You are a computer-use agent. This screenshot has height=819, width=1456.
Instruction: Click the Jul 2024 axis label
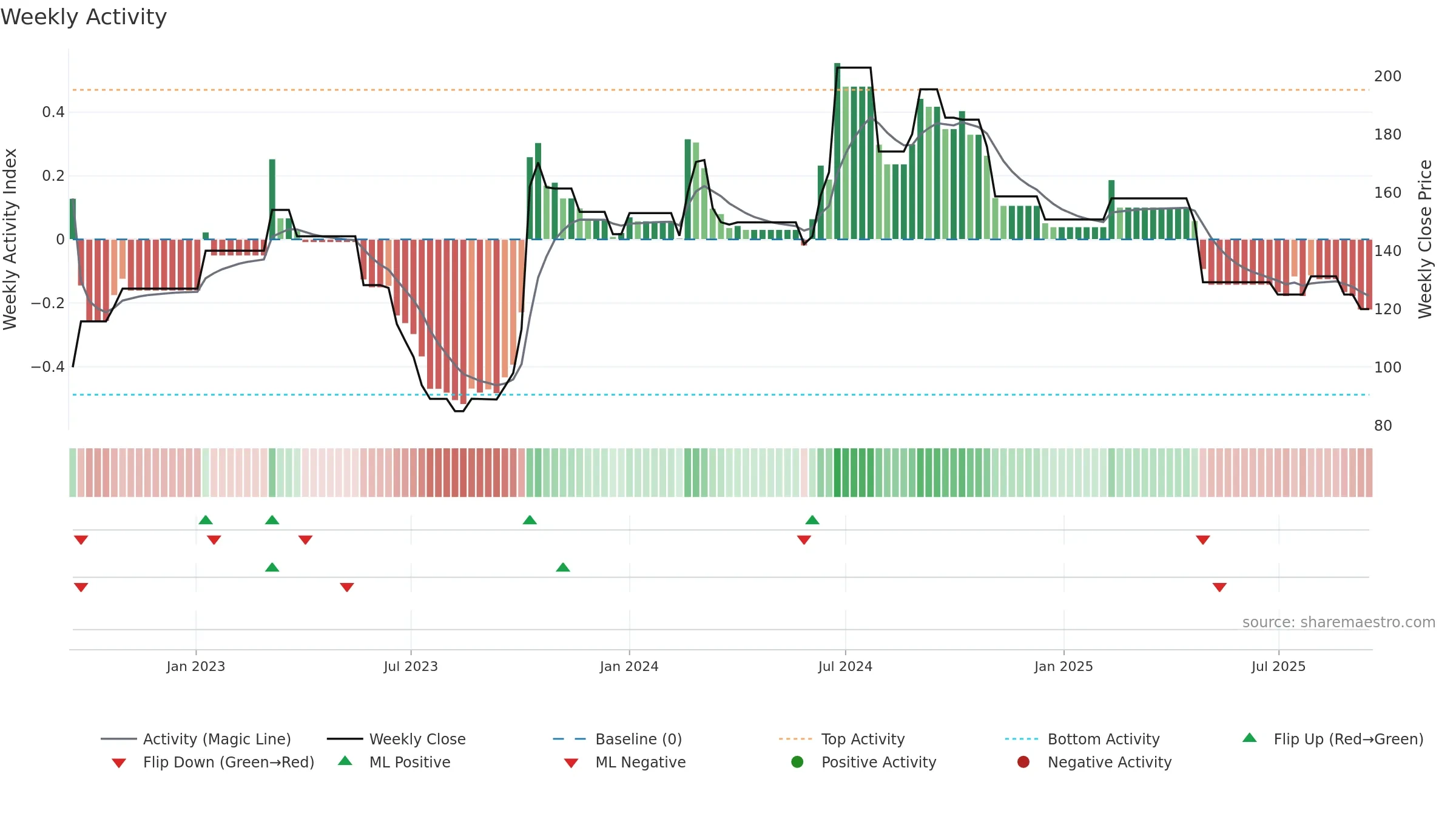point(845,666)
